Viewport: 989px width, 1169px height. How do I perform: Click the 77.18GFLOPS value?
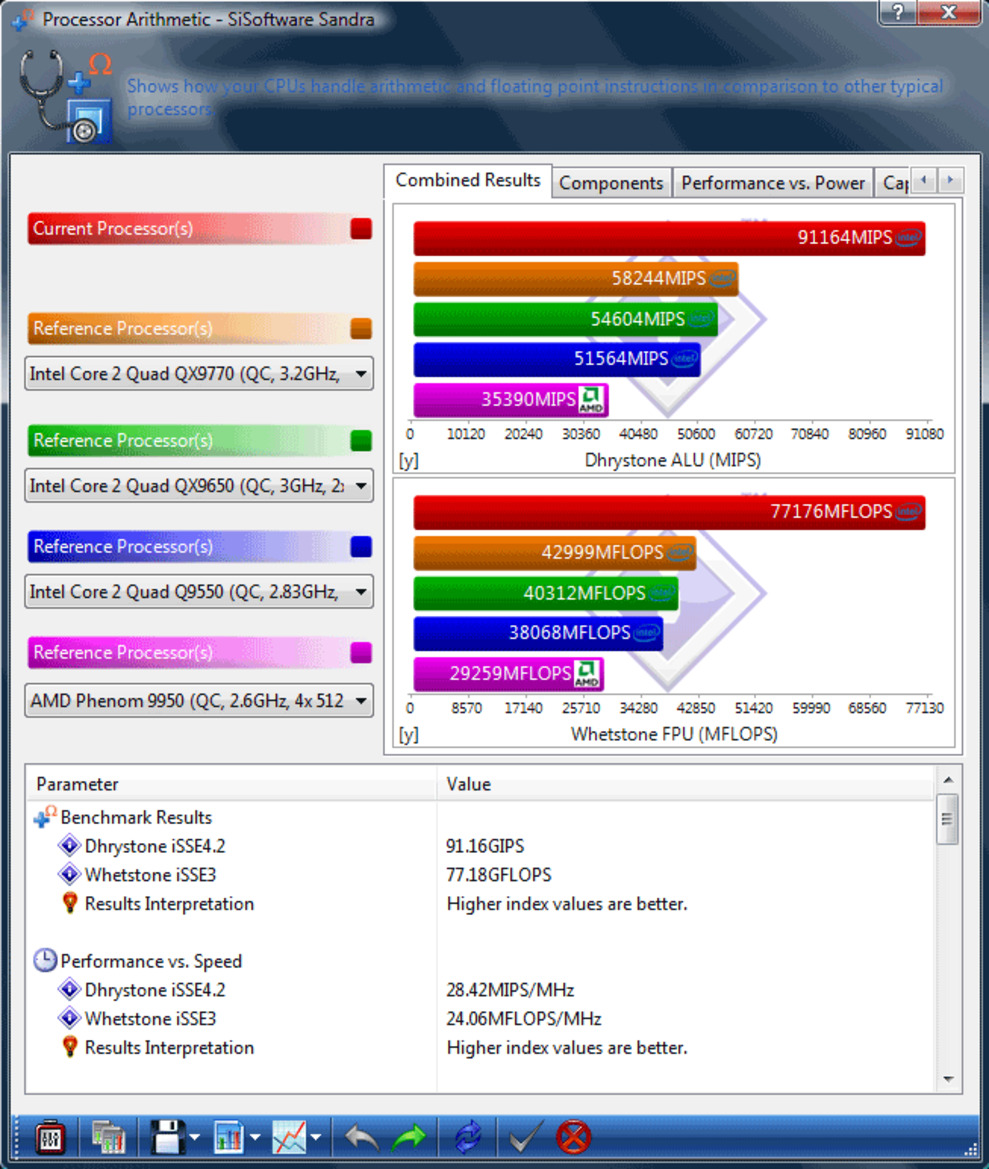click(x=499, y=875)
